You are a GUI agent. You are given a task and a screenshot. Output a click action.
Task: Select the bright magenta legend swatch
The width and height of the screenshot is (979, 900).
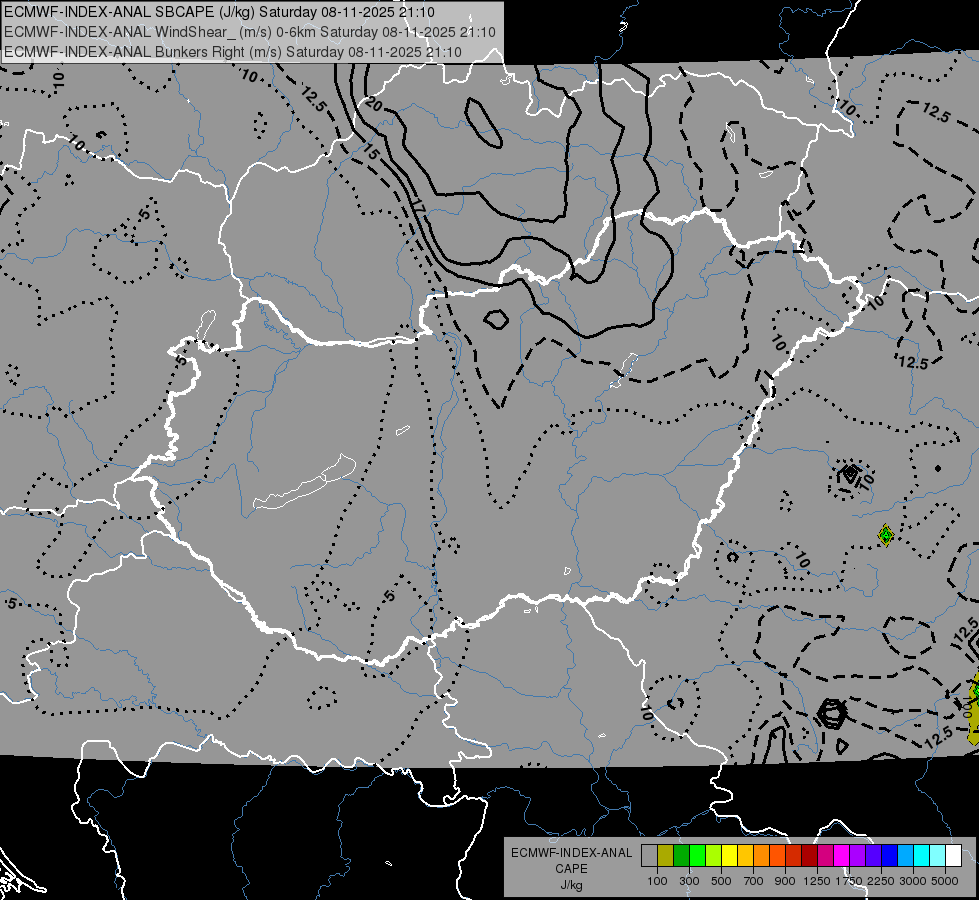[842, 856]
